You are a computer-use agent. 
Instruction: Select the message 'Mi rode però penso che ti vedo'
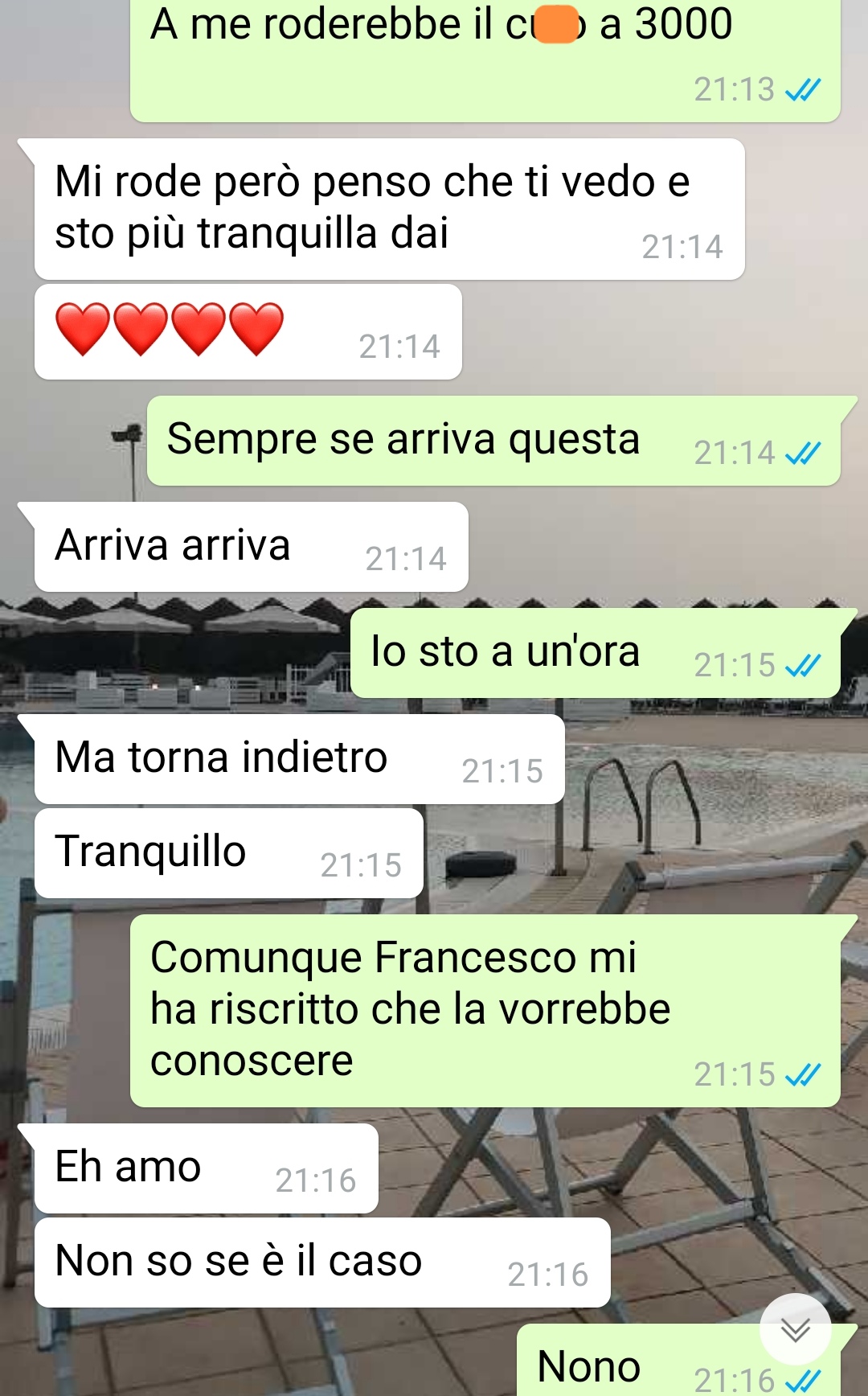[389, 209]
